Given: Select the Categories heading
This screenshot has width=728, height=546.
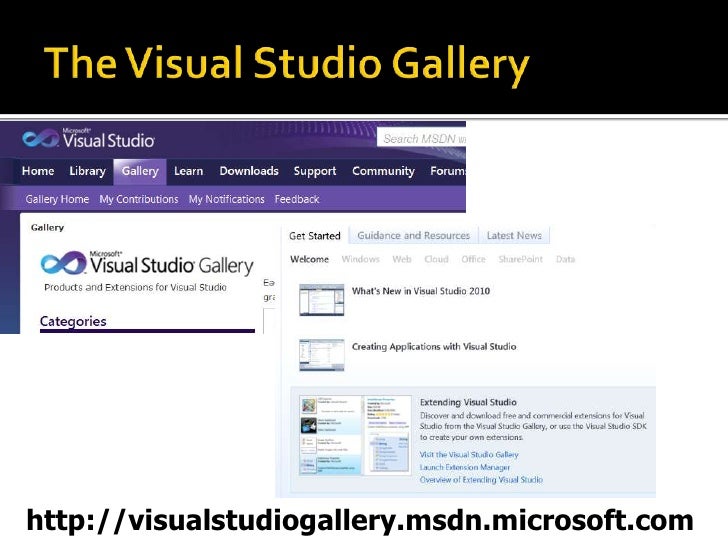Looking at the screenshot, I should coord(73,321).
